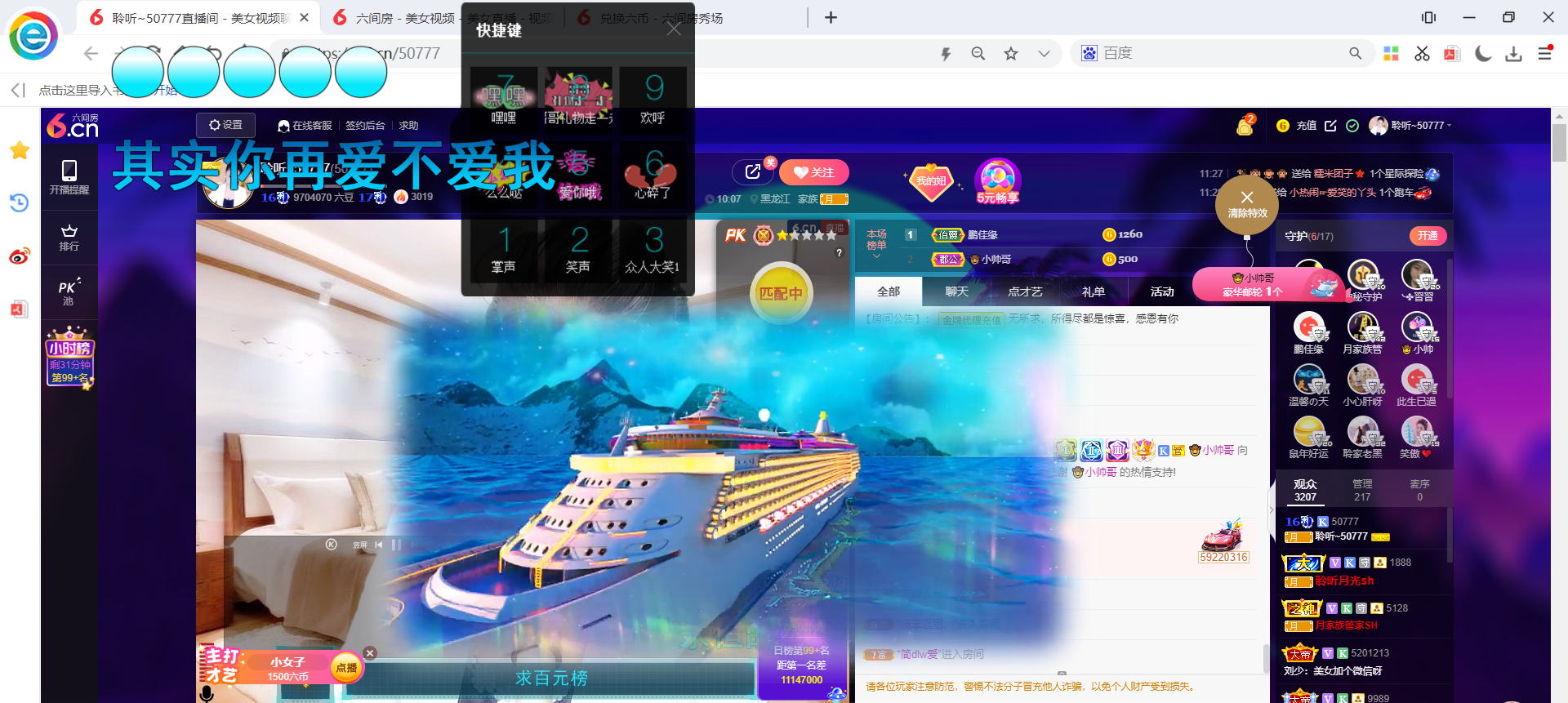Open the 排行 ranking crown icon

[69, 238]
